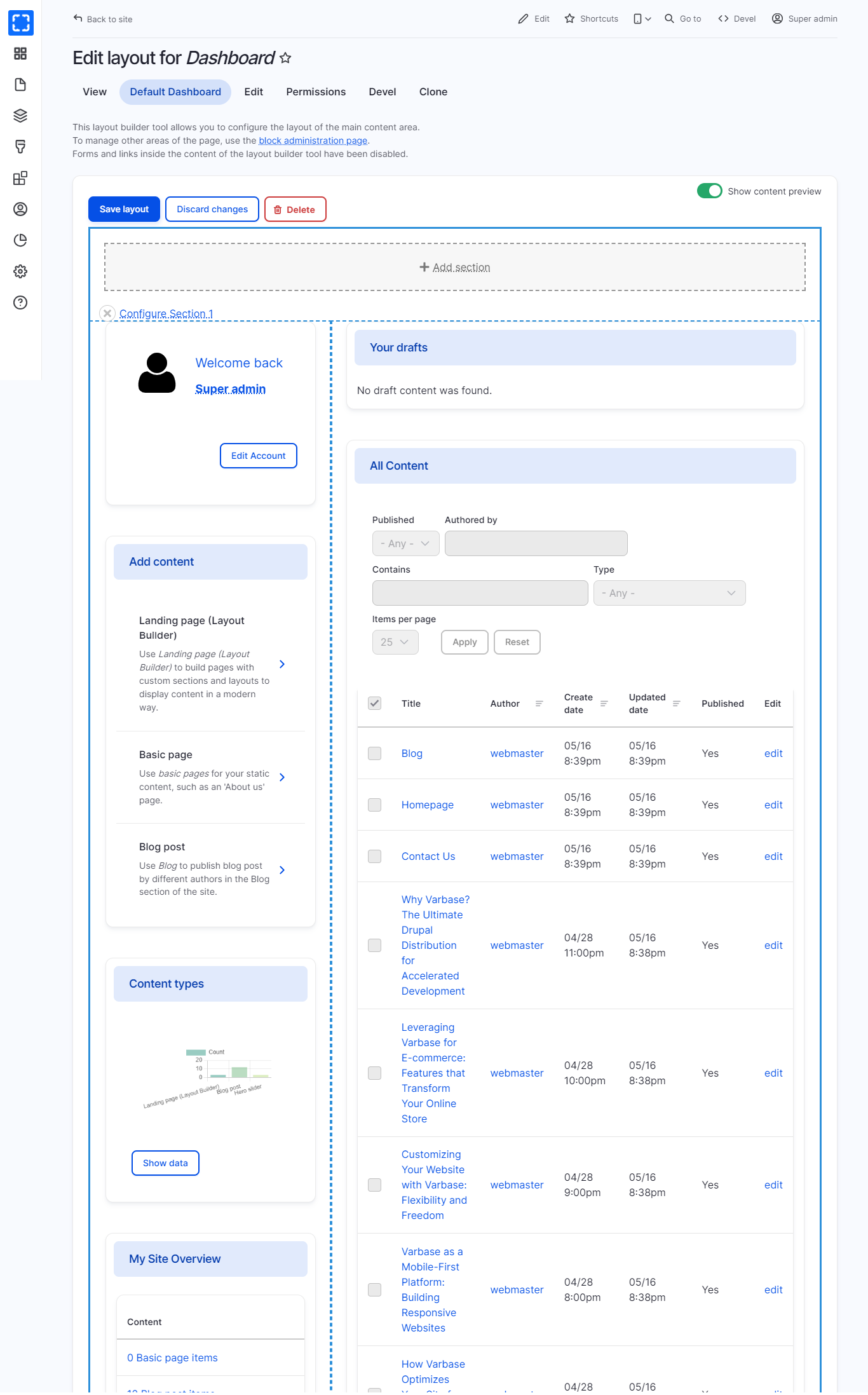
Task: Click the layers structure icon in sidebar
Action: [x=20, y=116]
